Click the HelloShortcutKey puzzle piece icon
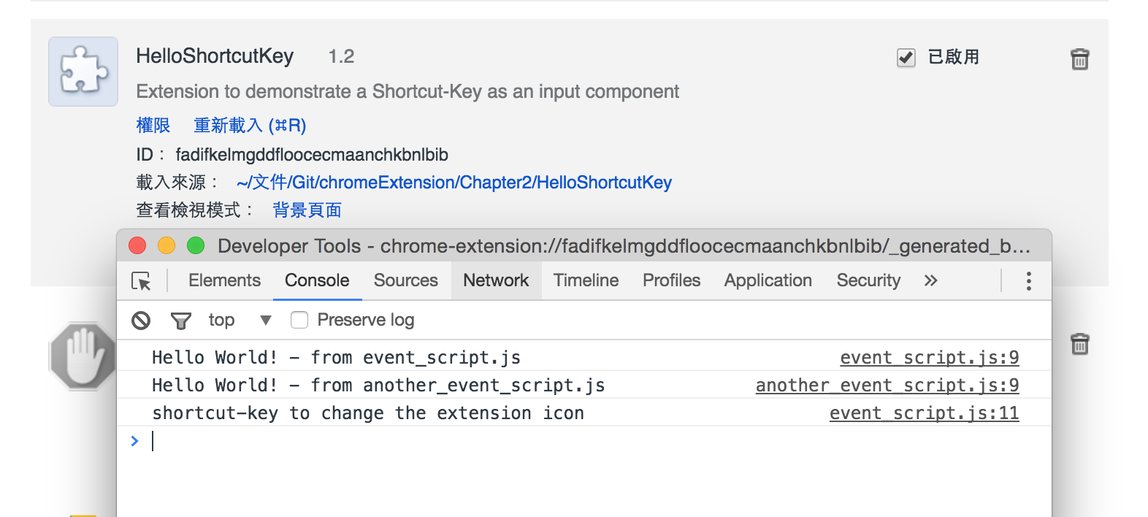Screen dimensions: 1148x517 (x=83, y=72)
